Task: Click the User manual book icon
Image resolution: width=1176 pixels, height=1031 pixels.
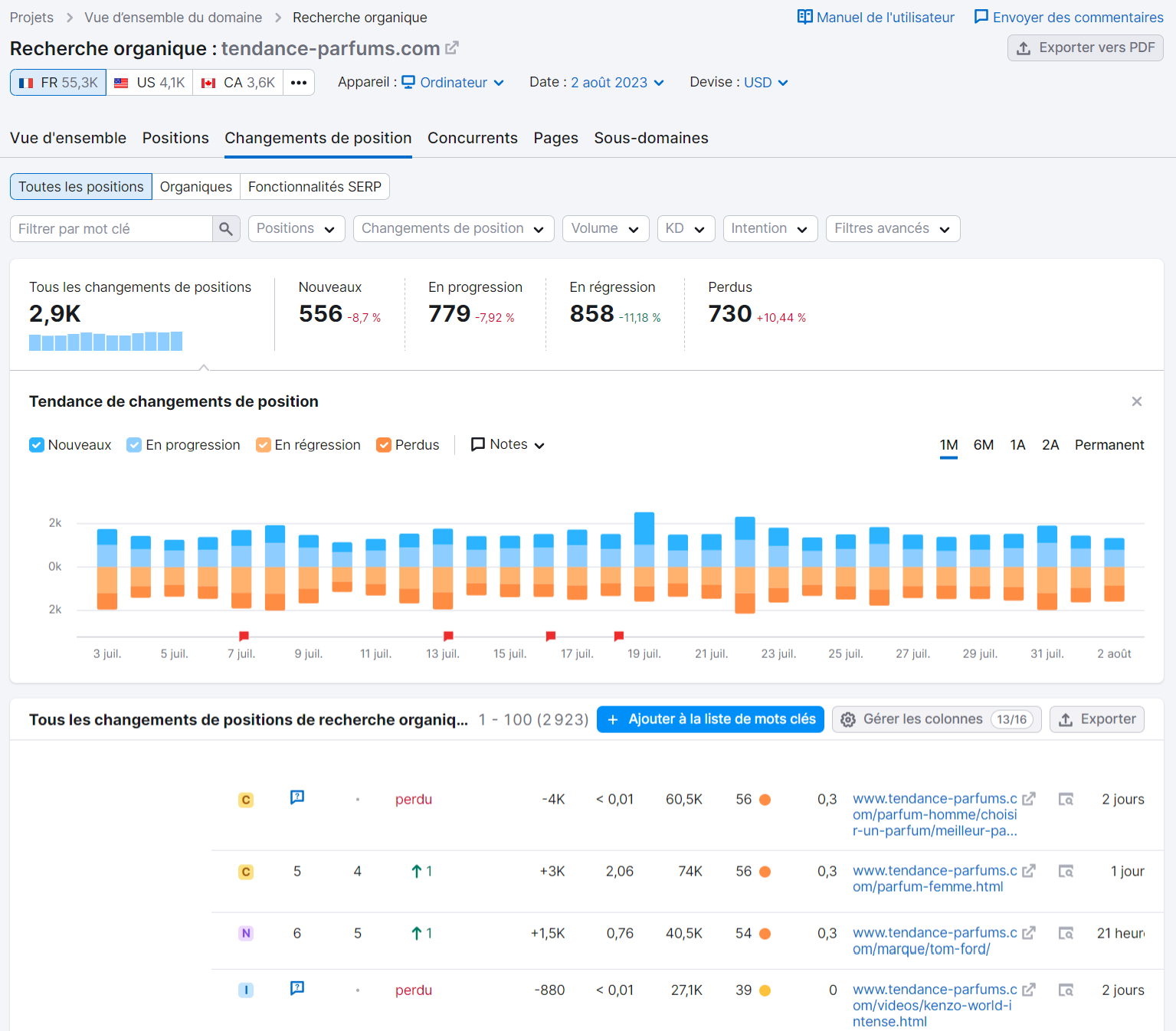Action: 804,17
